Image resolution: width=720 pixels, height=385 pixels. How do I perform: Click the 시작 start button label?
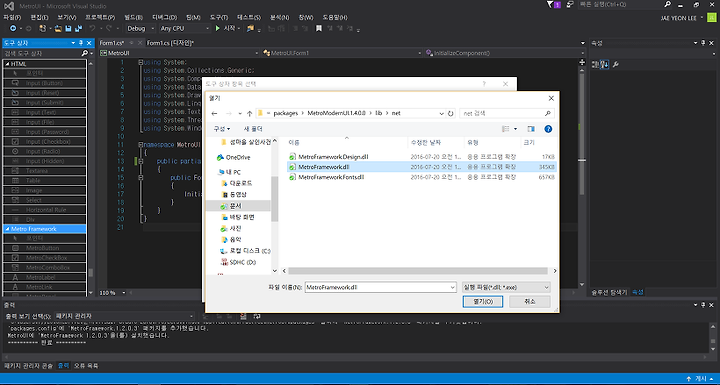tap(229, 28)
